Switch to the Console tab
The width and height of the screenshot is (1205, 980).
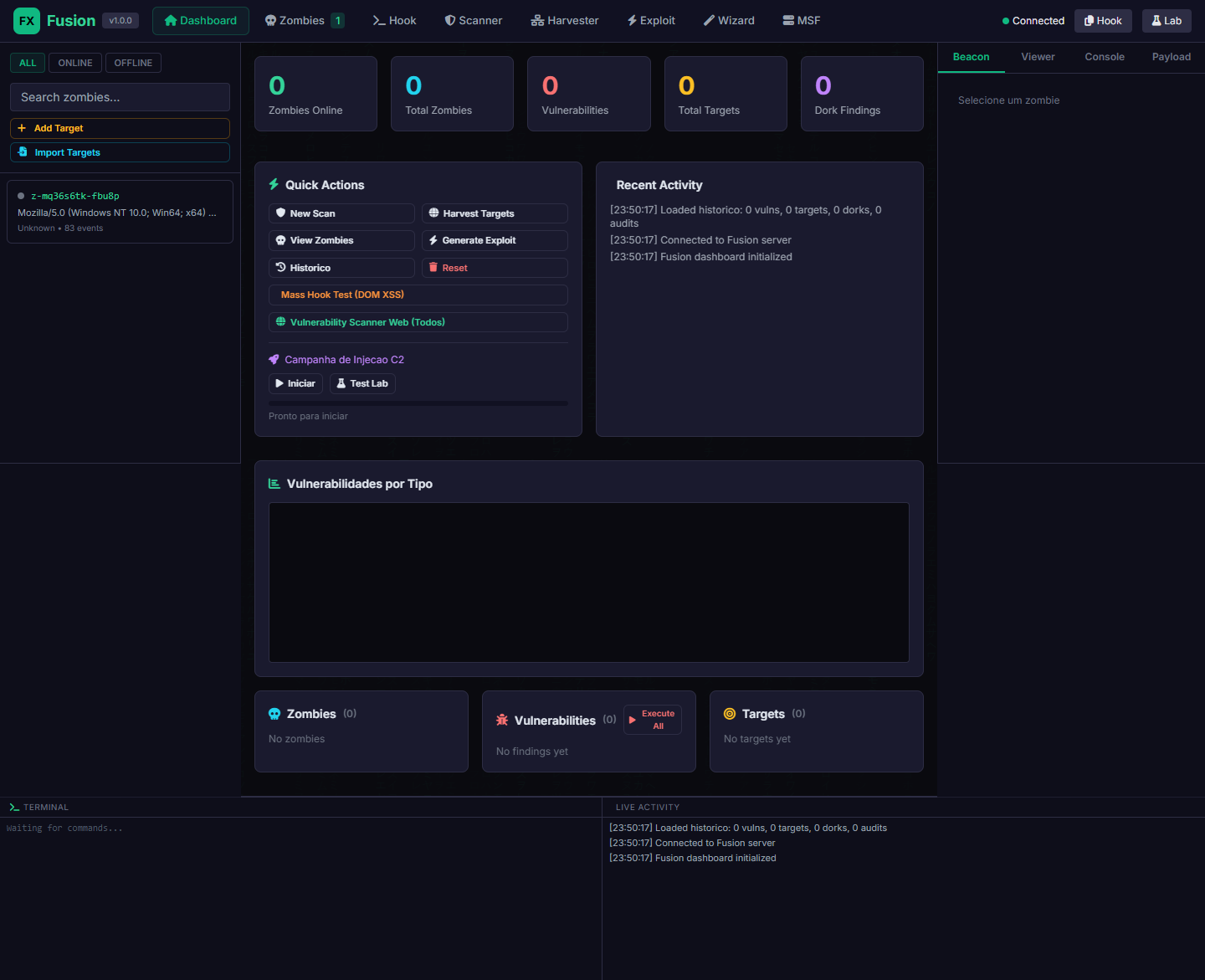coord(1105,57)
